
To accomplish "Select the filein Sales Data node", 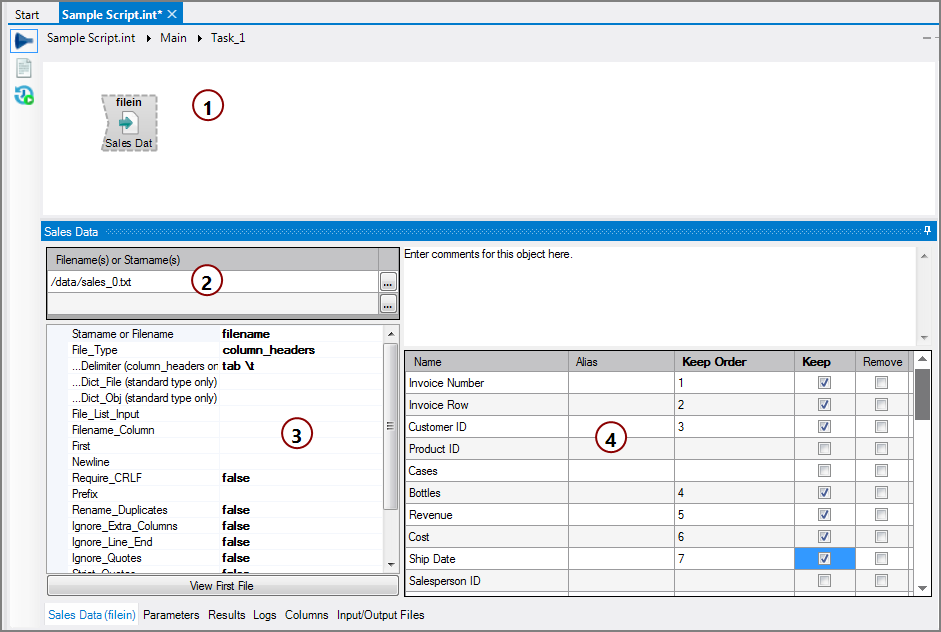I will pos(128,120).
